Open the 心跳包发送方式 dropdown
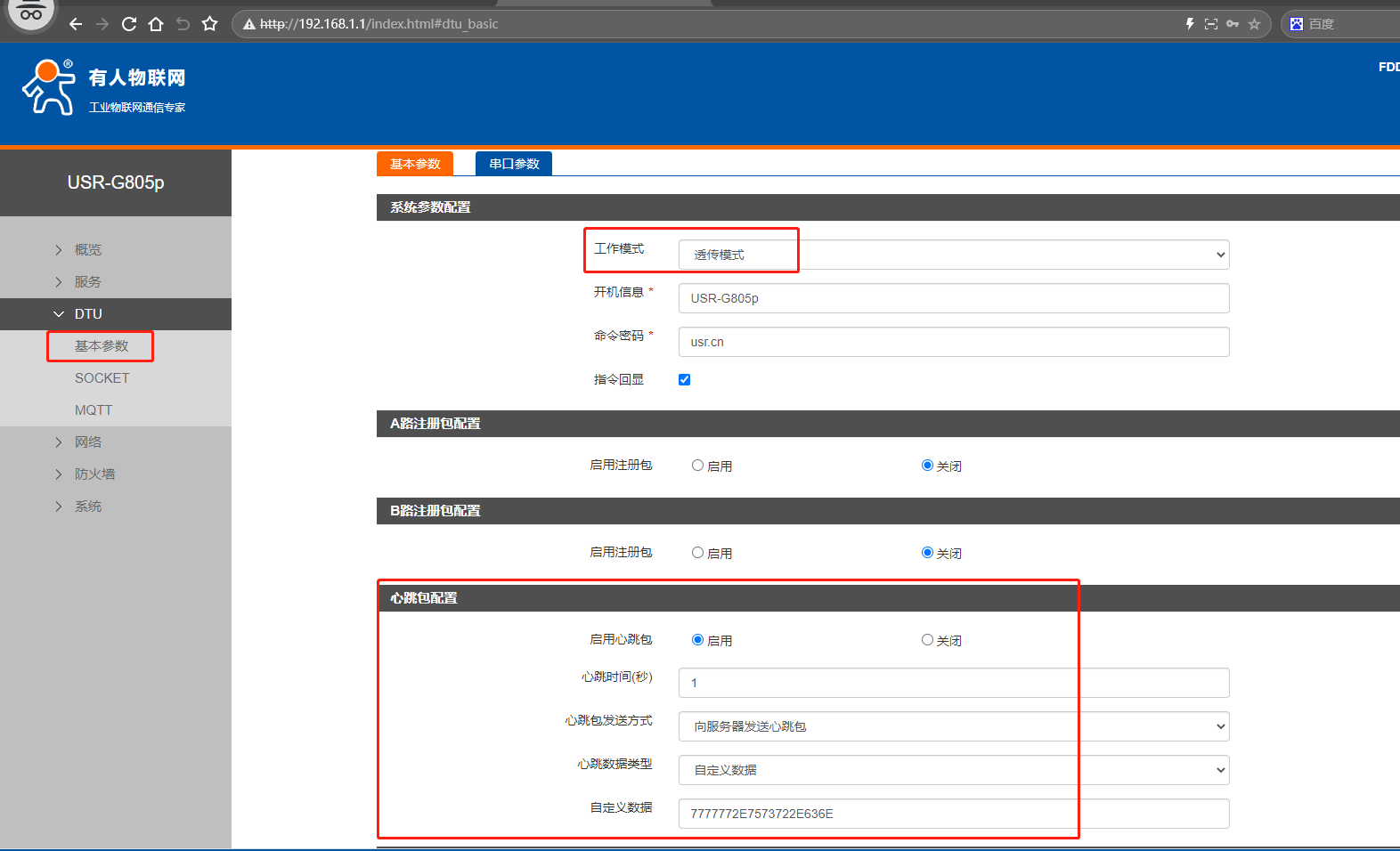The width and height of the screenshot is (1400, 851). (x=953, y=726)
